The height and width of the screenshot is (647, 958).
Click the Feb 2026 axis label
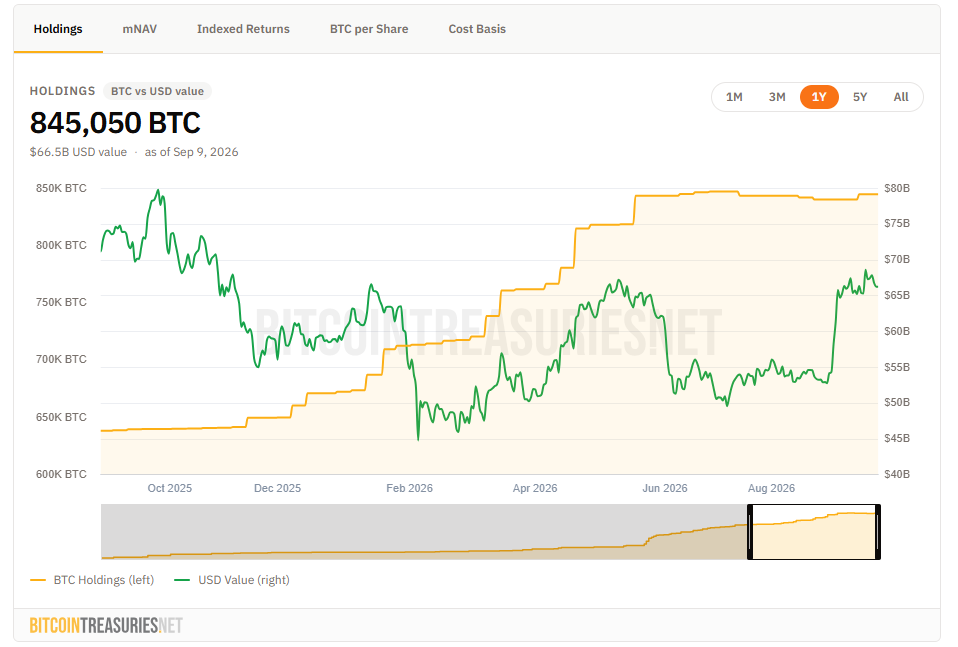(x=409, y=488)
